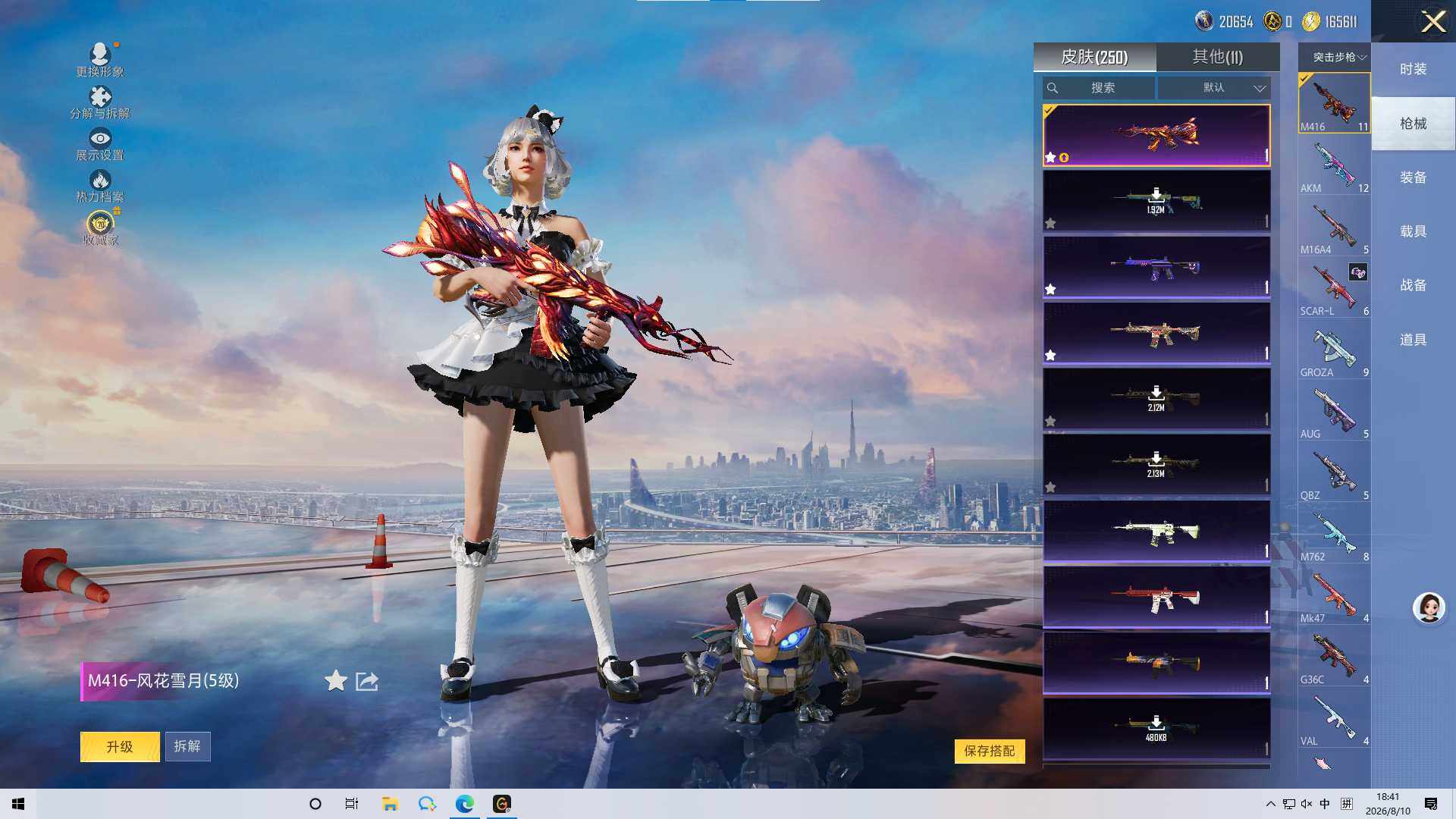1456x819 pixels.
Task: Toggle favorite star on the 2.13M skin
Action: [1050, 487]
